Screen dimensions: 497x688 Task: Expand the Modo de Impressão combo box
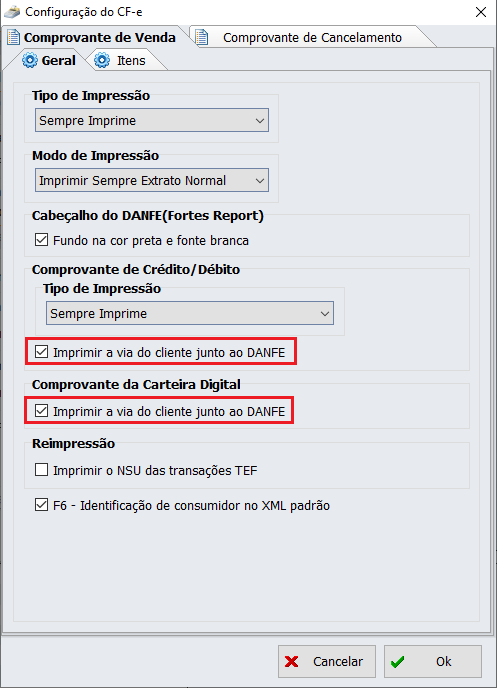[x=152, y=180]
